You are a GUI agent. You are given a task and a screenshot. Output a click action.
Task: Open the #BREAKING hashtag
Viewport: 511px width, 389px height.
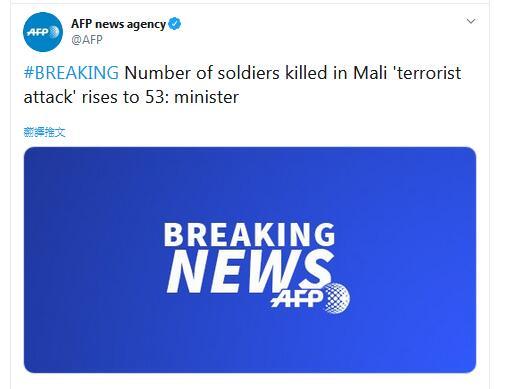click(71, 73)
